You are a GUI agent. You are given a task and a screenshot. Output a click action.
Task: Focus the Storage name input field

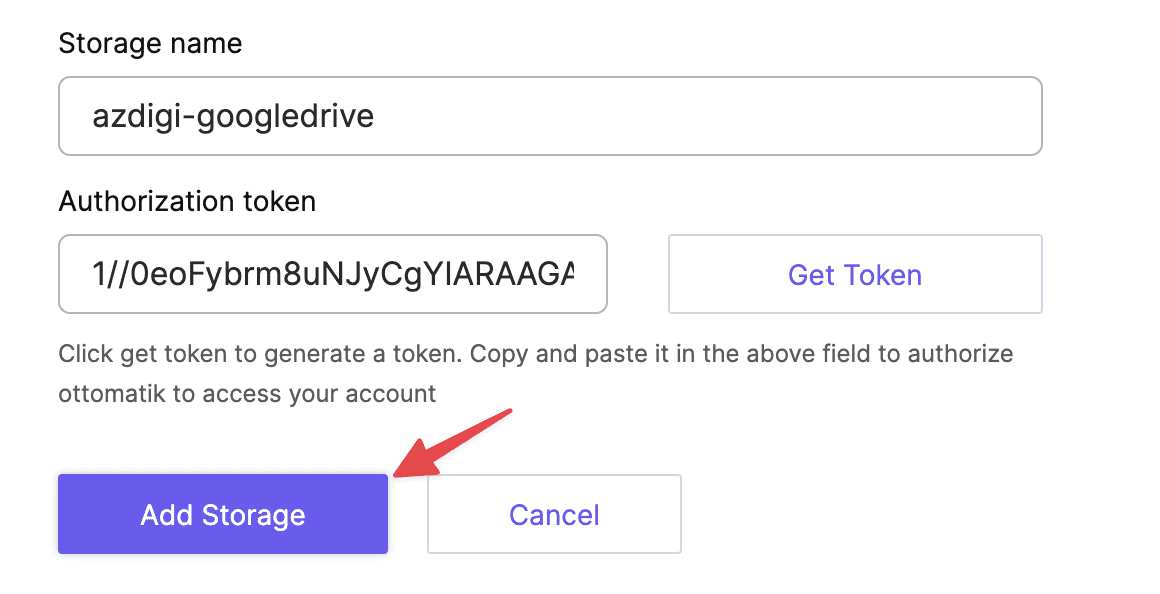[550, 116]
